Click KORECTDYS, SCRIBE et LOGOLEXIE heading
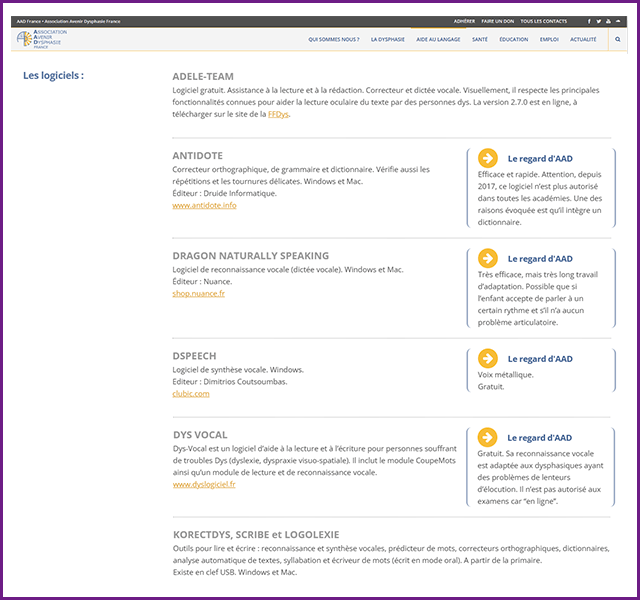Image resolution: width=640 pixels, height=600 pixels. [256, 535]
